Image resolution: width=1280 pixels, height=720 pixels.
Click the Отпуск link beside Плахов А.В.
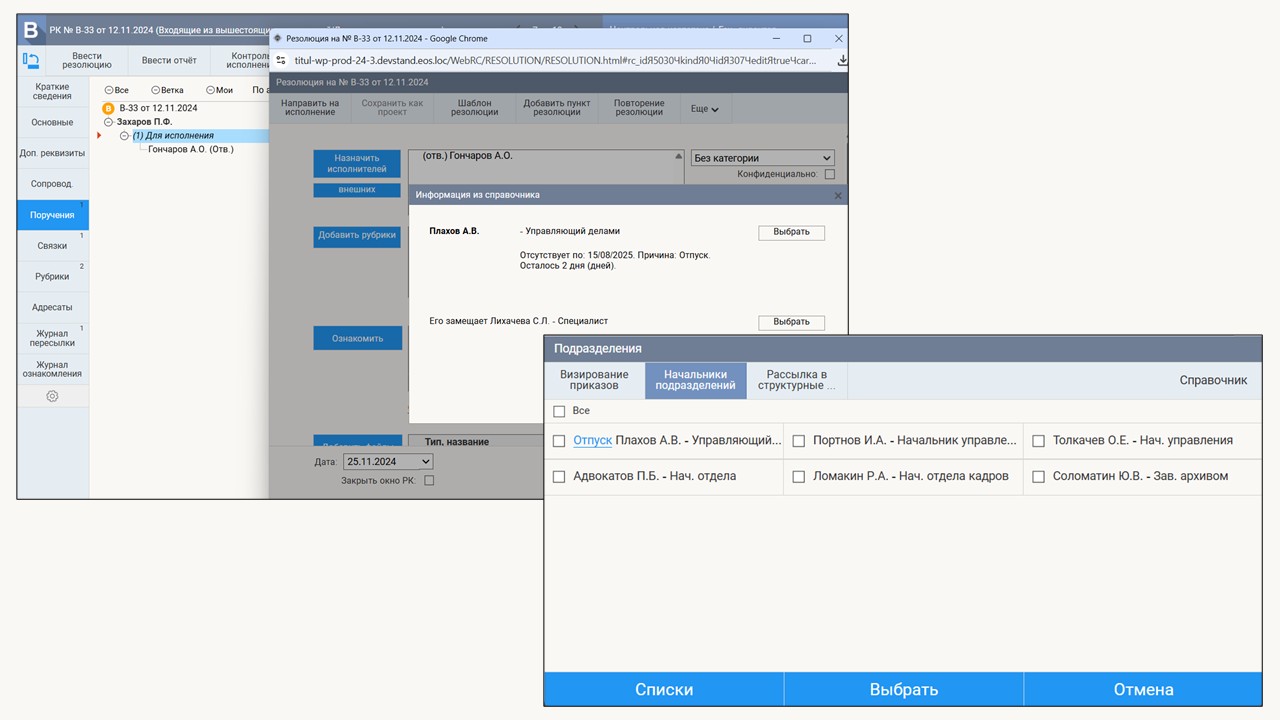(x=592, y=441)
